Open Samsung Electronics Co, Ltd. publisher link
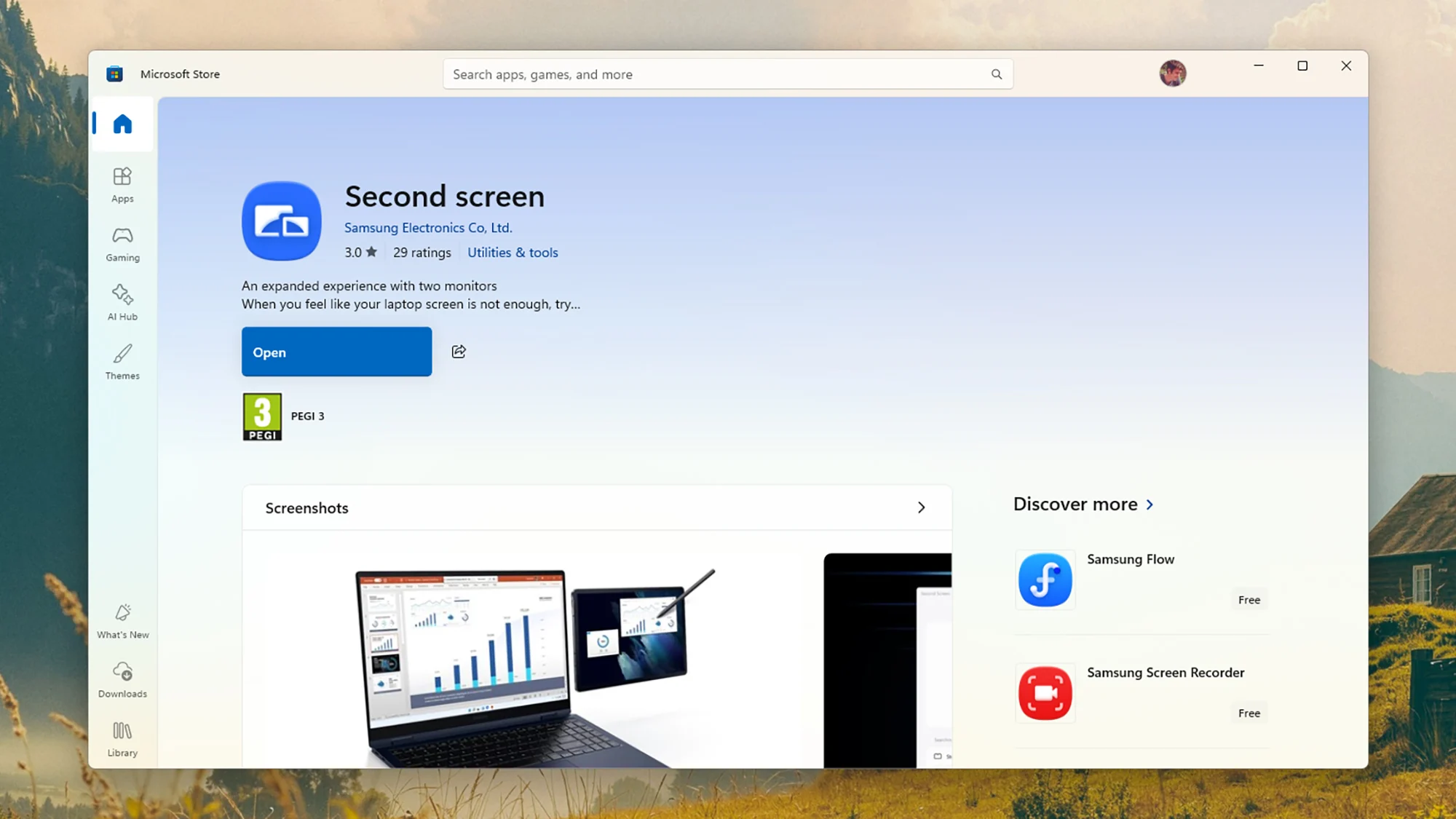 click(x=428, y=228)
